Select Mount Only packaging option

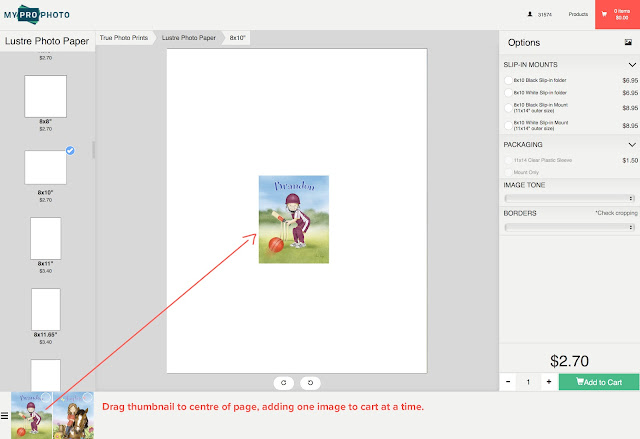pos(508,172)
